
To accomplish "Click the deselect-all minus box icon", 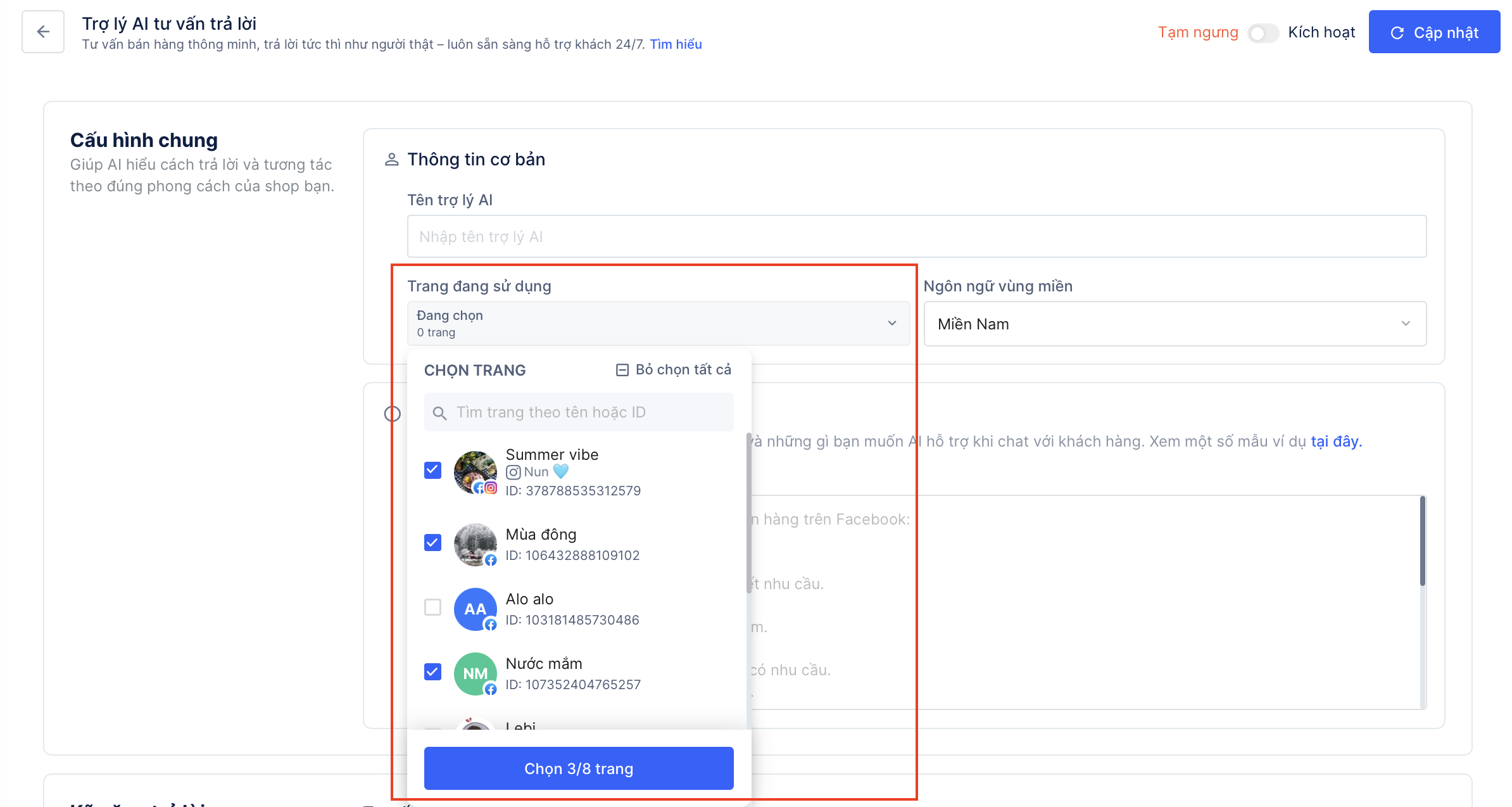I will [622, 370].
